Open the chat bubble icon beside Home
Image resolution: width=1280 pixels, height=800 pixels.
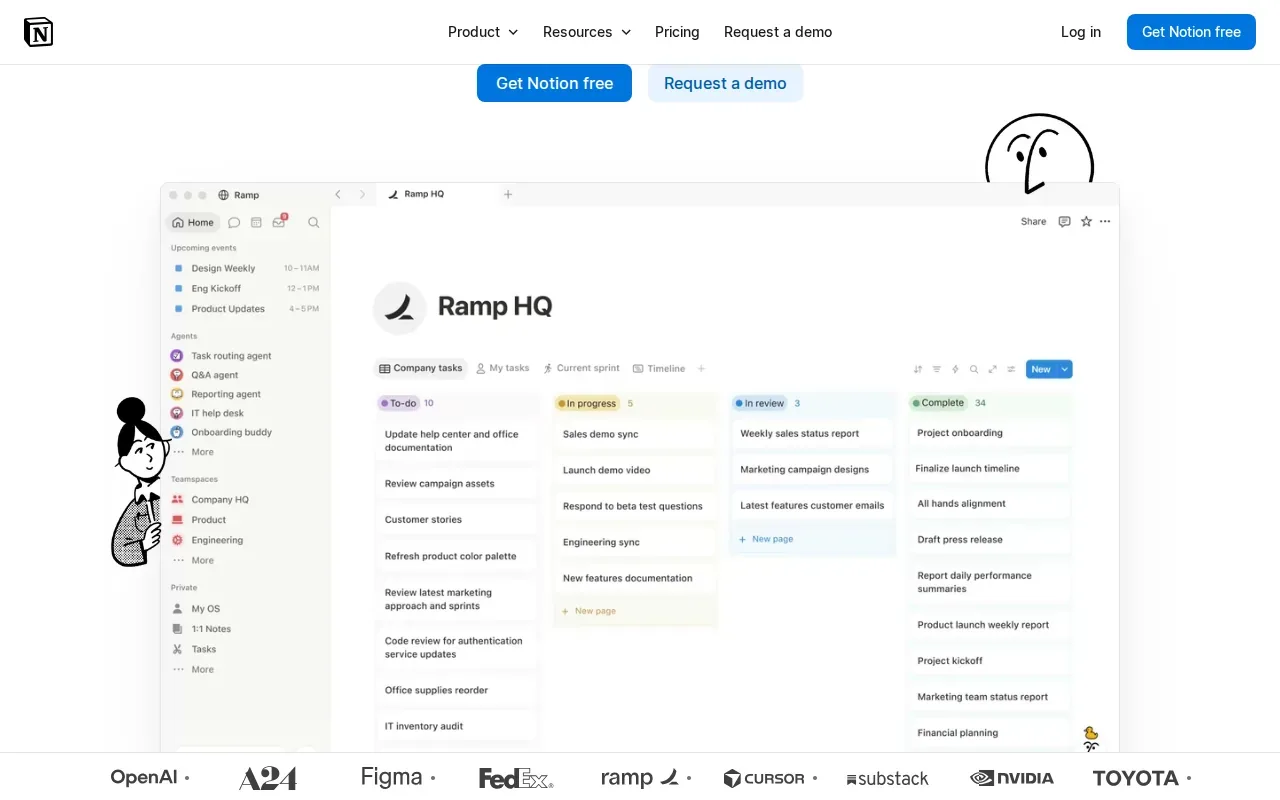pyautogui.click(x=234, y=223)
